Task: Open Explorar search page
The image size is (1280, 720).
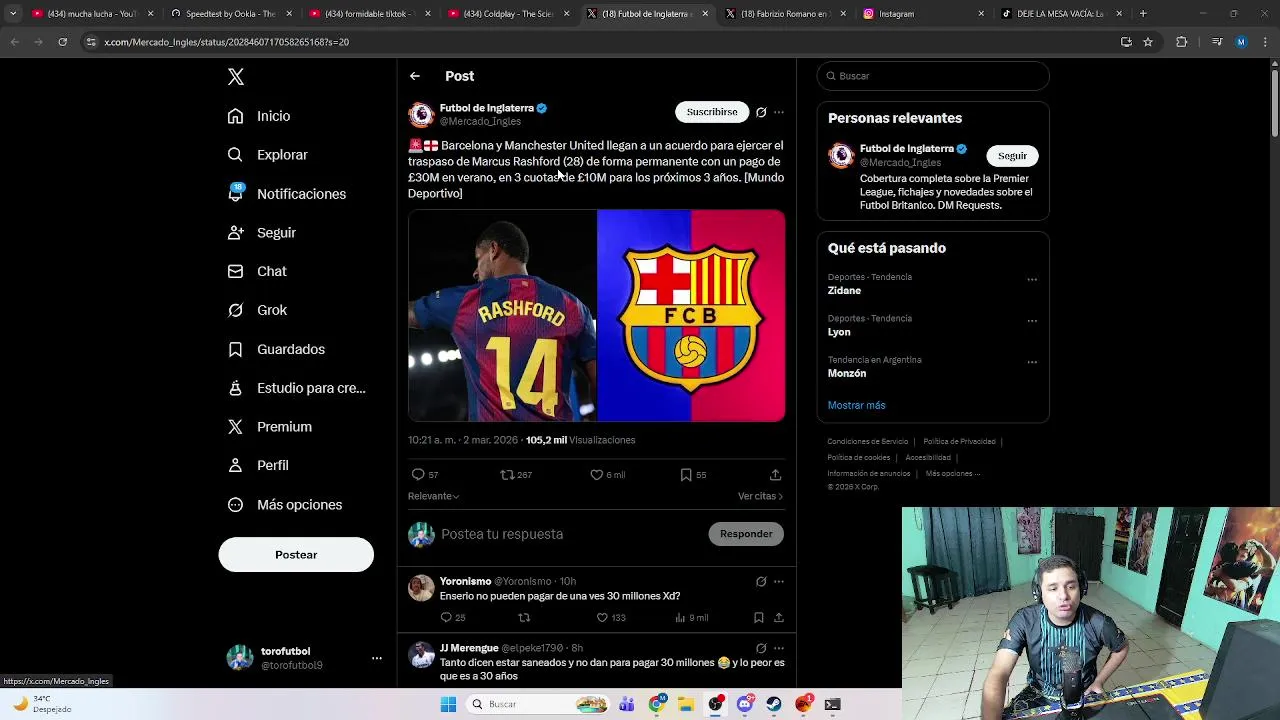Action: point(267,155)
